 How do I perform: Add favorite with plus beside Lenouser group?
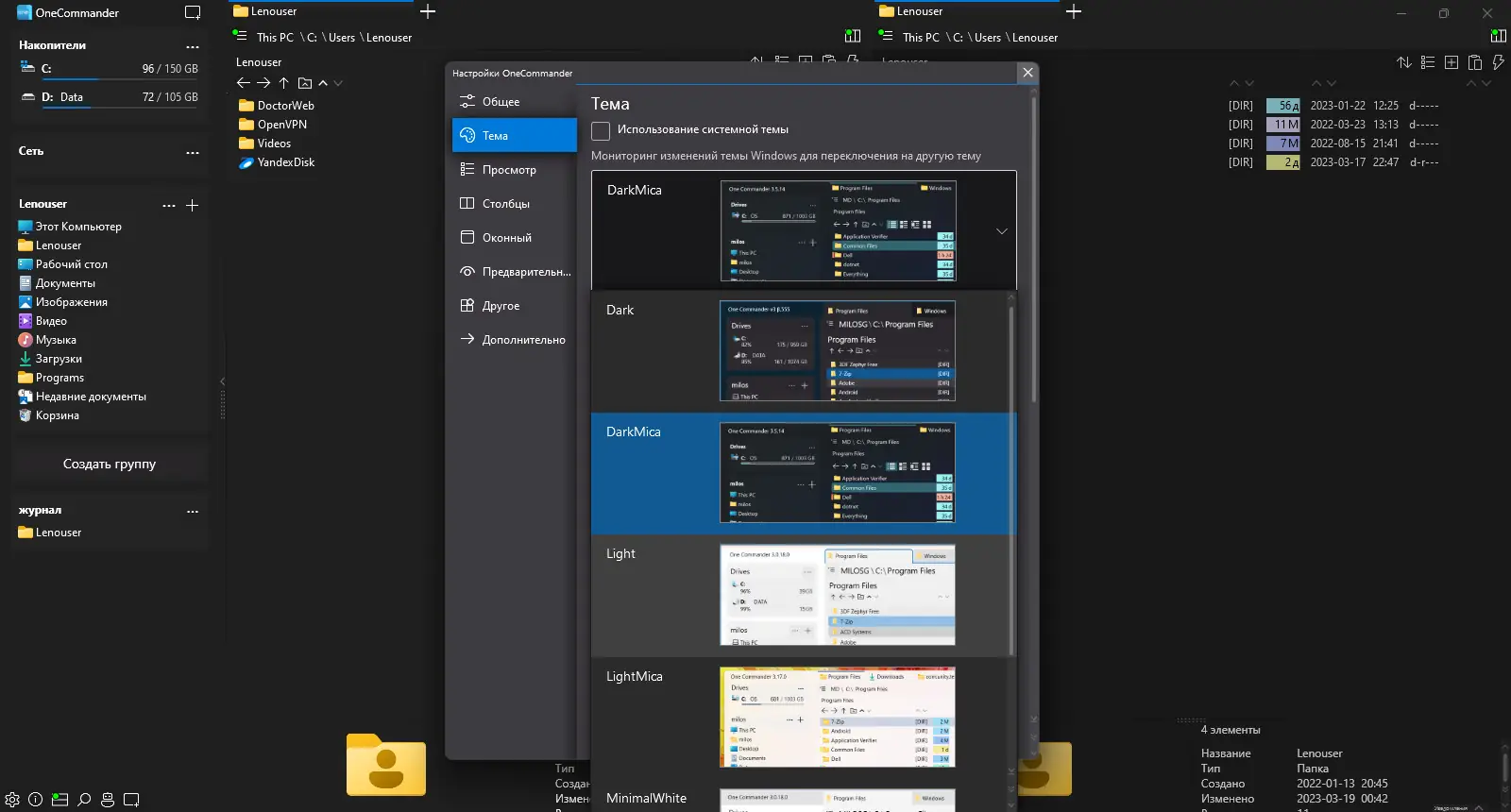point(192,205)
